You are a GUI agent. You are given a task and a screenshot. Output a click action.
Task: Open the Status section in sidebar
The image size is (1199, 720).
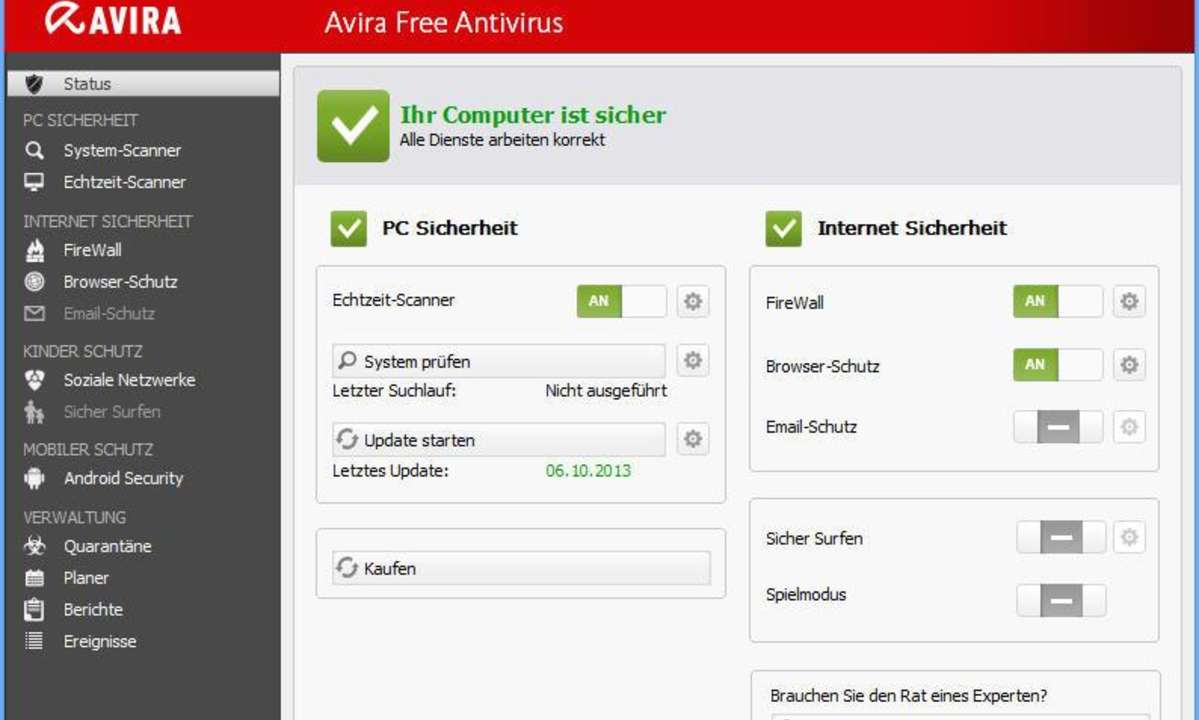point(144,84)
